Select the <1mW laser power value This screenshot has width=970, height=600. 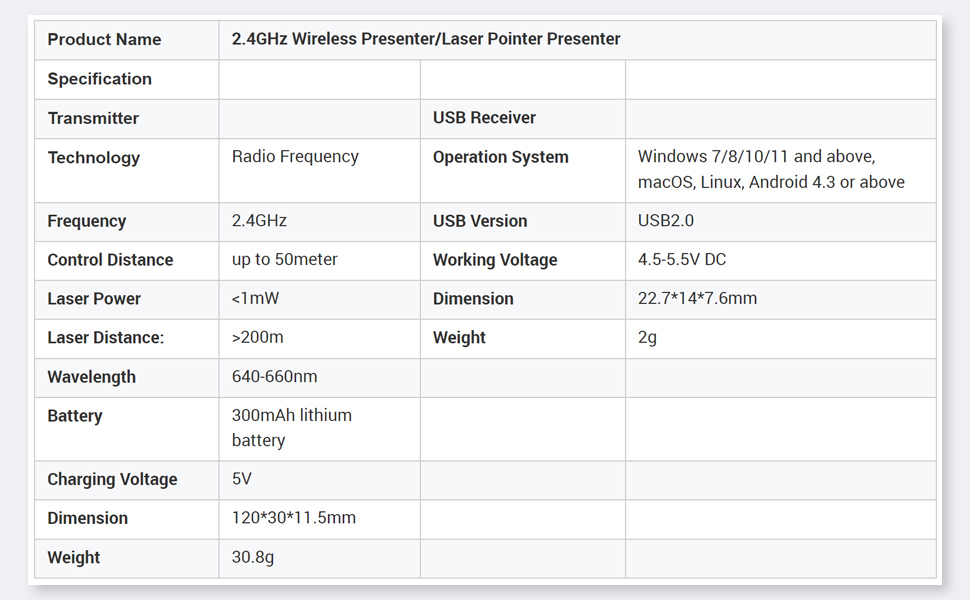click(257, 299)
